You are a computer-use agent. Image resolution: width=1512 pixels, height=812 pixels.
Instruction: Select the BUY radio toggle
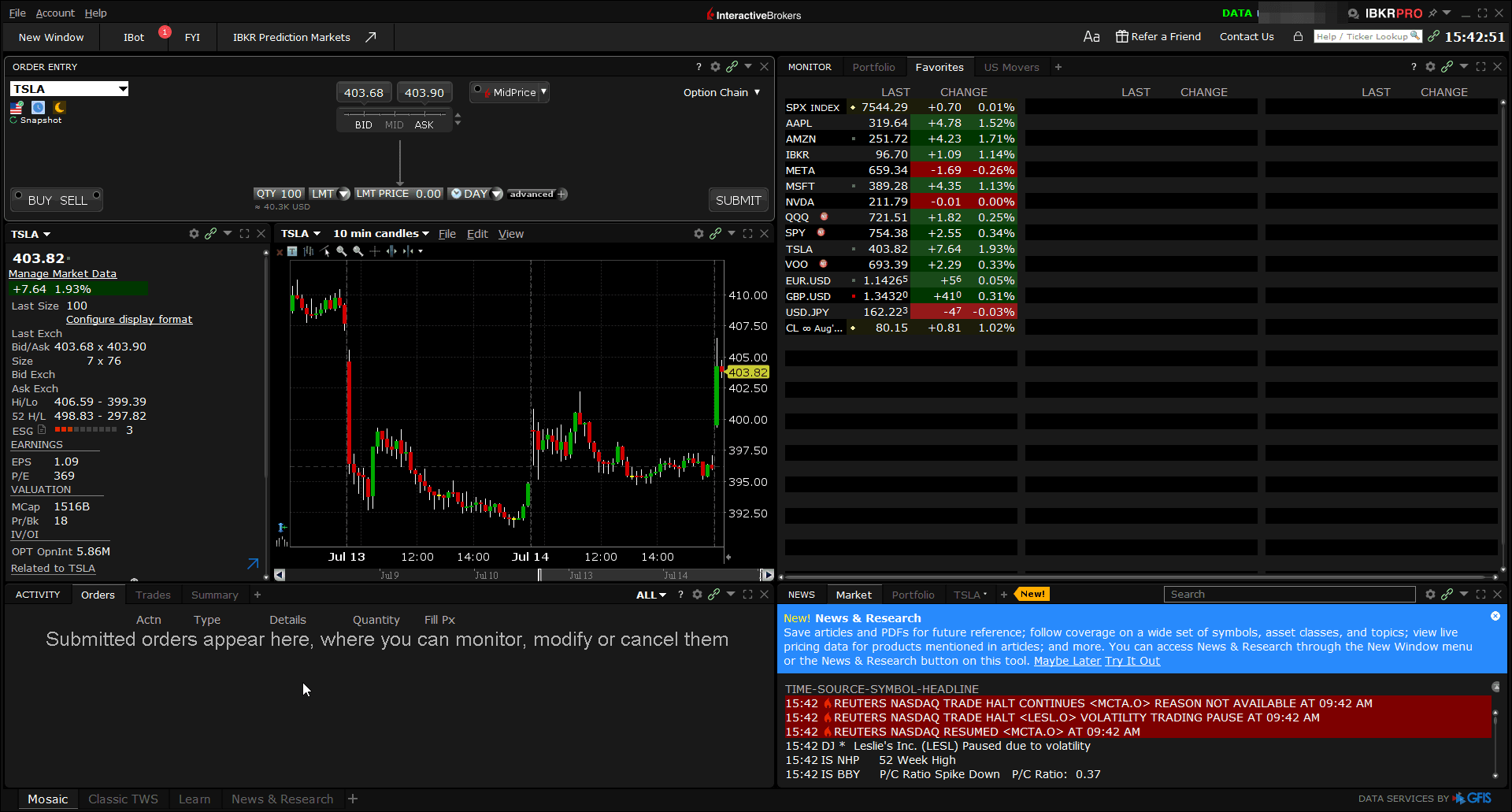tap(18, 195)
